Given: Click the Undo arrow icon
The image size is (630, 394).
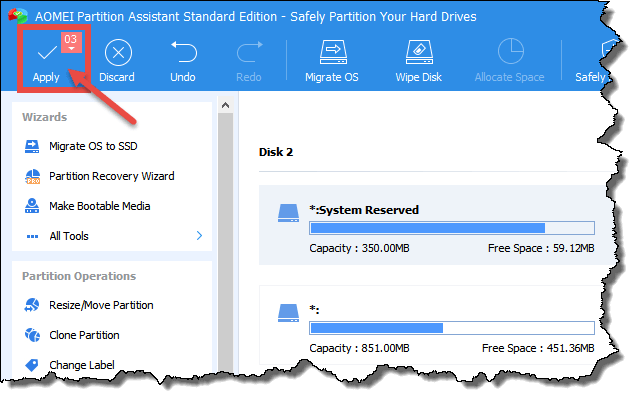Looking at the screenshot, I should pyautogui.click(x=184, y=52).
